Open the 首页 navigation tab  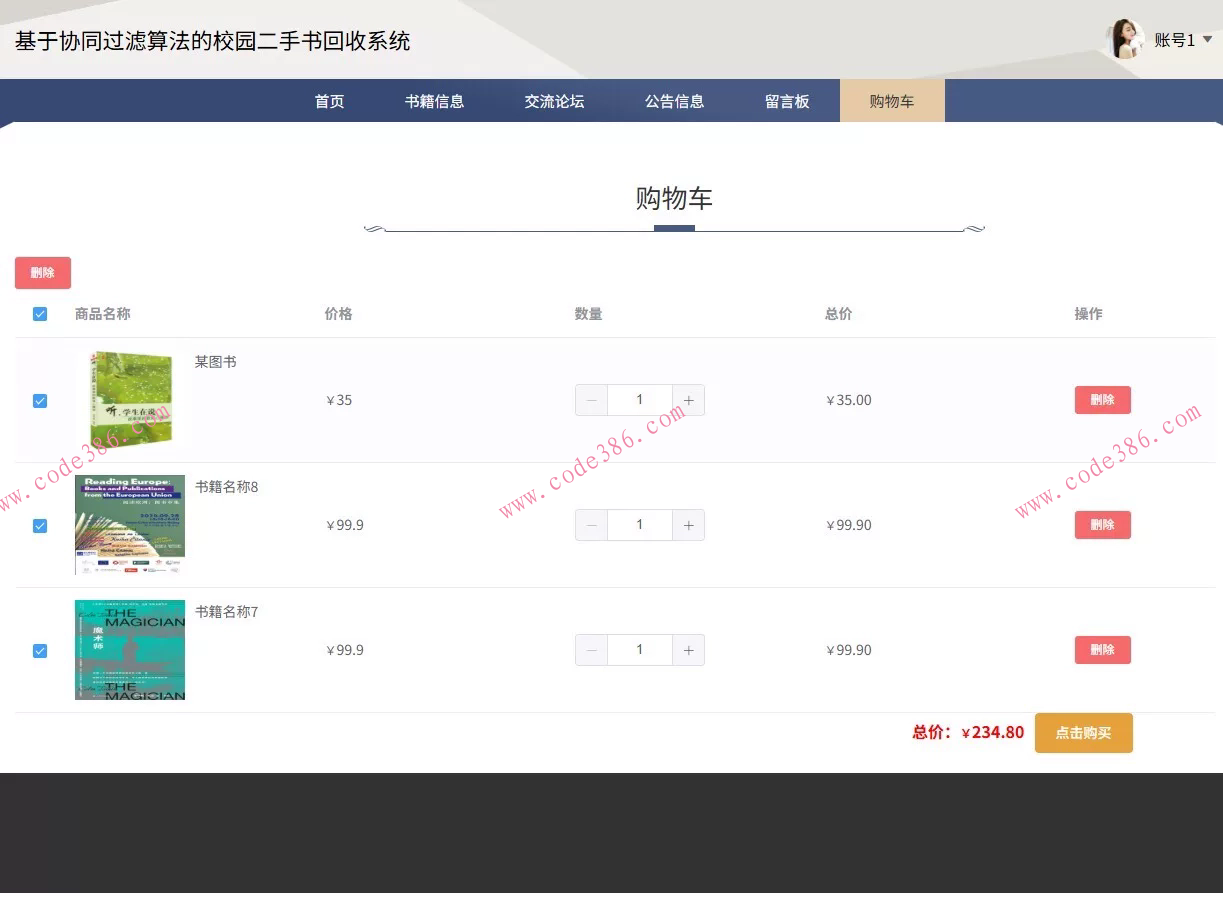coord(329,101)
